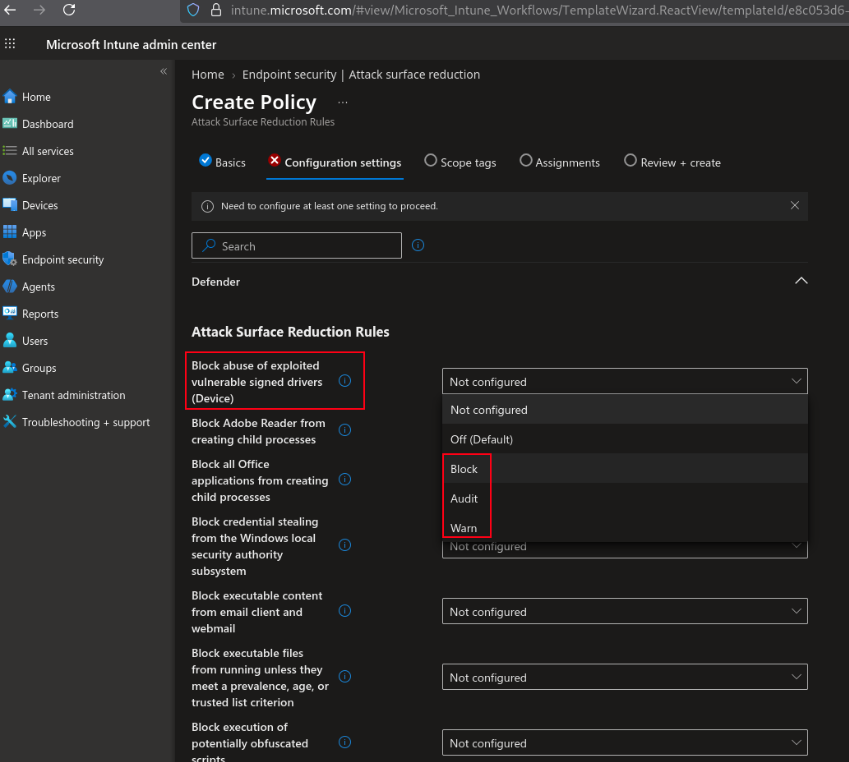Viewport: 849px width, 762px height.
Task: Select Off (Default) option
Action: pos(625,439)
